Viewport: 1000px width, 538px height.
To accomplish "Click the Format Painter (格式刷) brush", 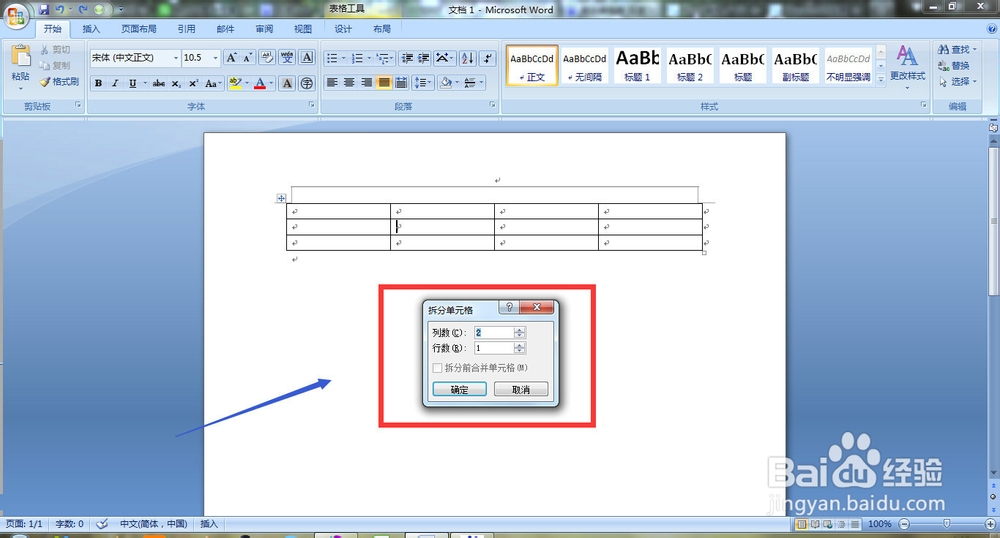I will 45,82.
